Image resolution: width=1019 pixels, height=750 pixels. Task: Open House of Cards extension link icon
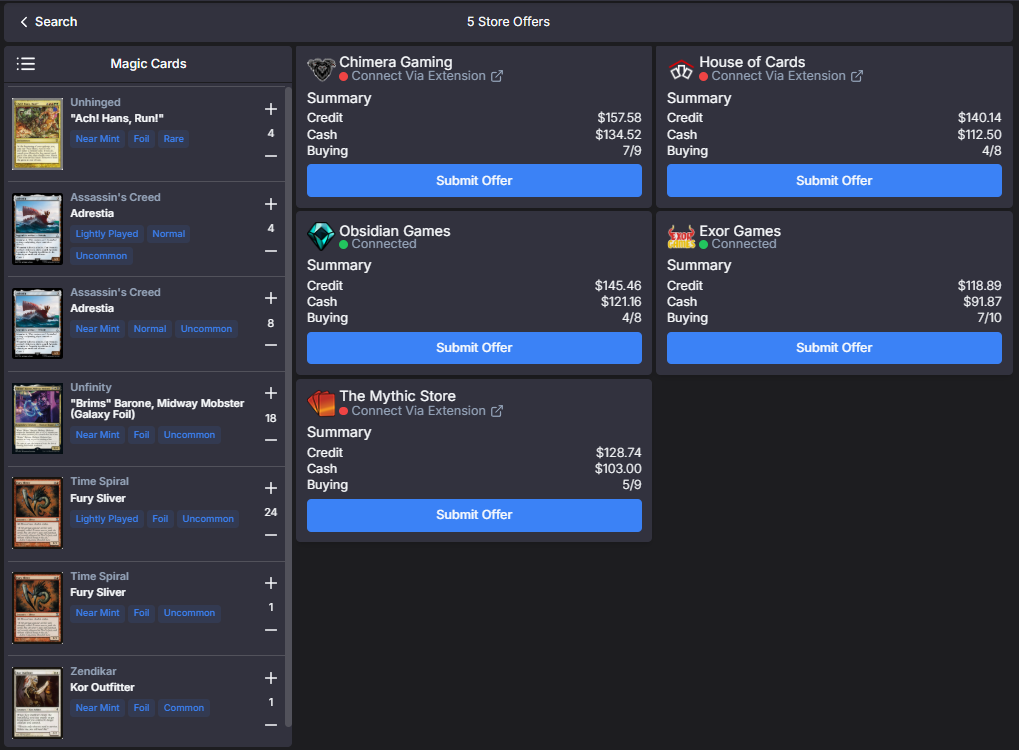coord(857,76)
